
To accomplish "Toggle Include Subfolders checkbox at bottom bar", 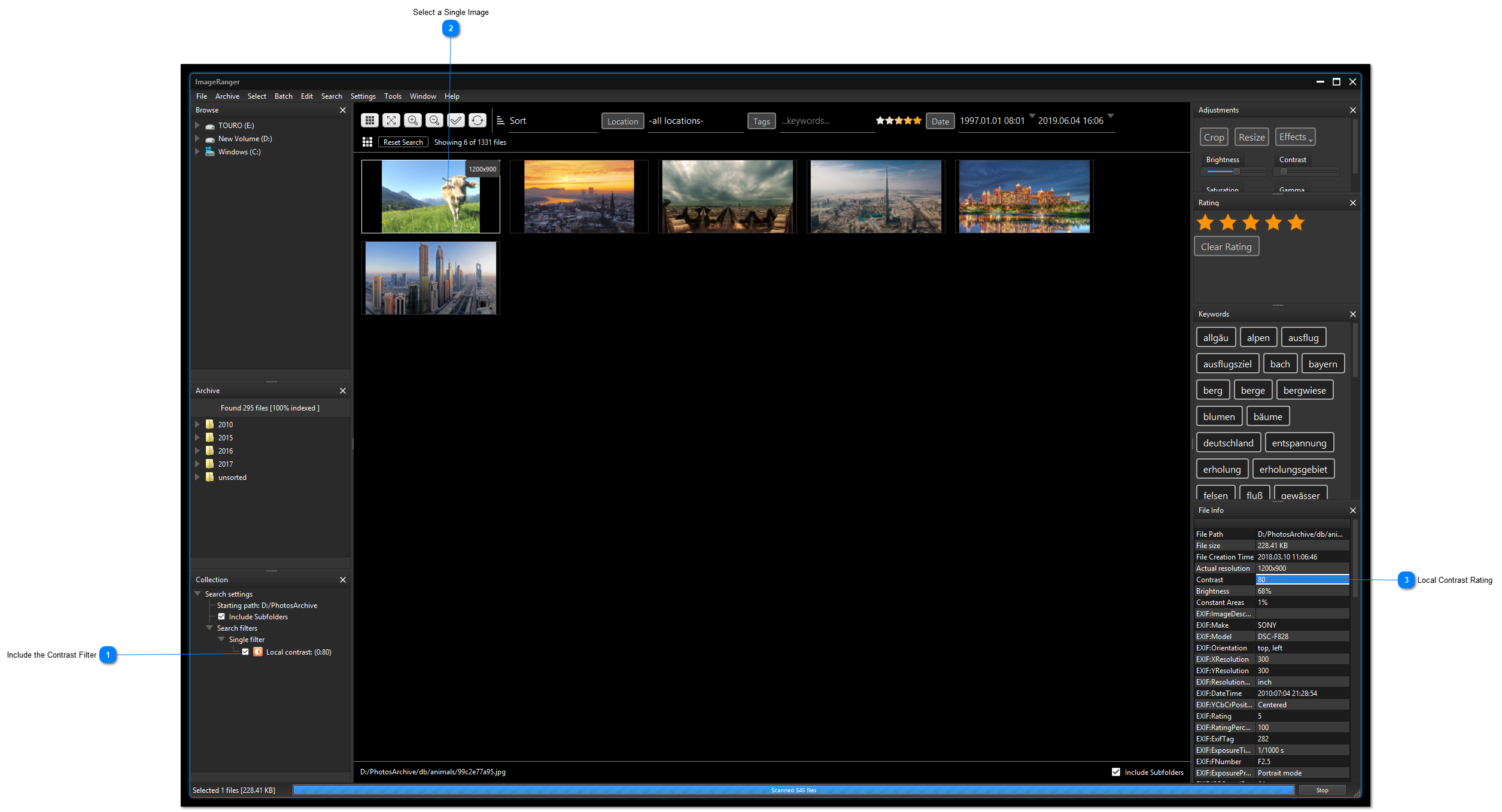I will [1115, 772].
